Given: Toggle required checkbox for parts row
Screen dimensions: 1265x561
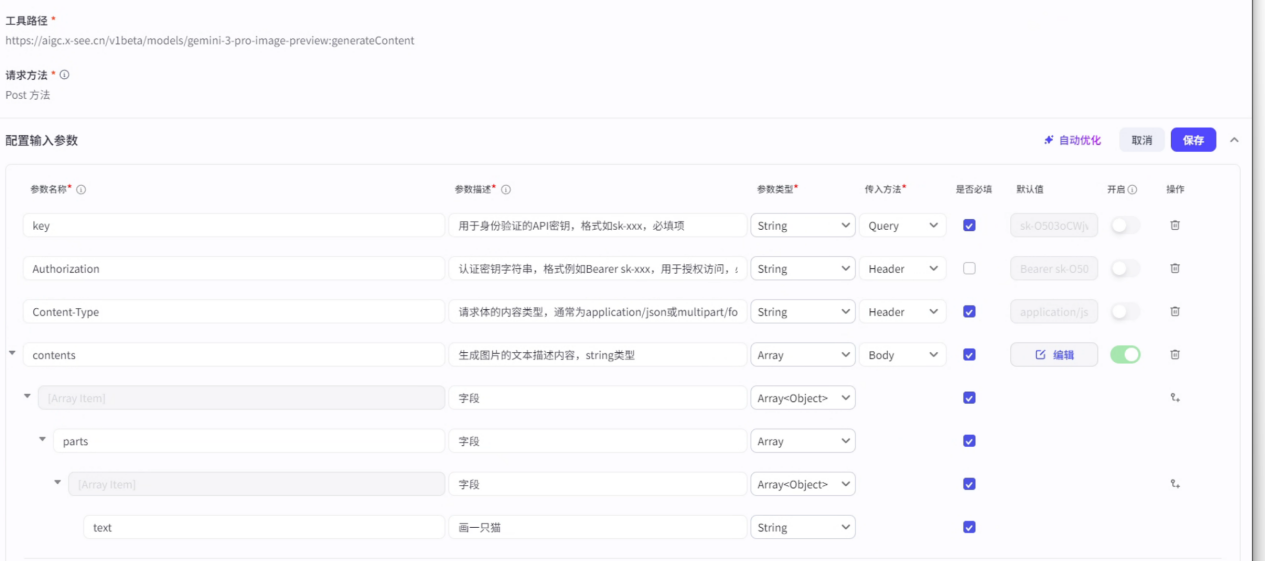Looking at the screenshot, I should [969, 441].
